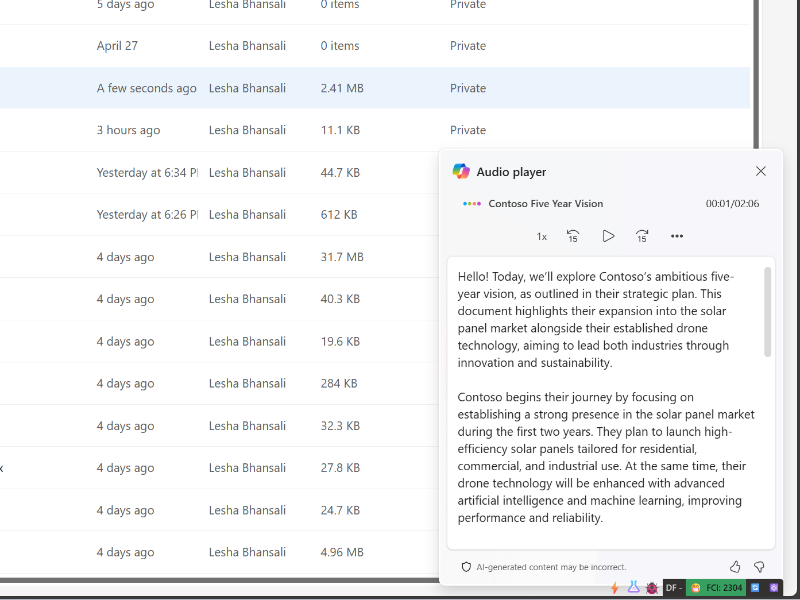The width and height of the screenshot is (800, 600).
Task: Click the blue refresh icon in bottom bar
Action: coord(755,588)
